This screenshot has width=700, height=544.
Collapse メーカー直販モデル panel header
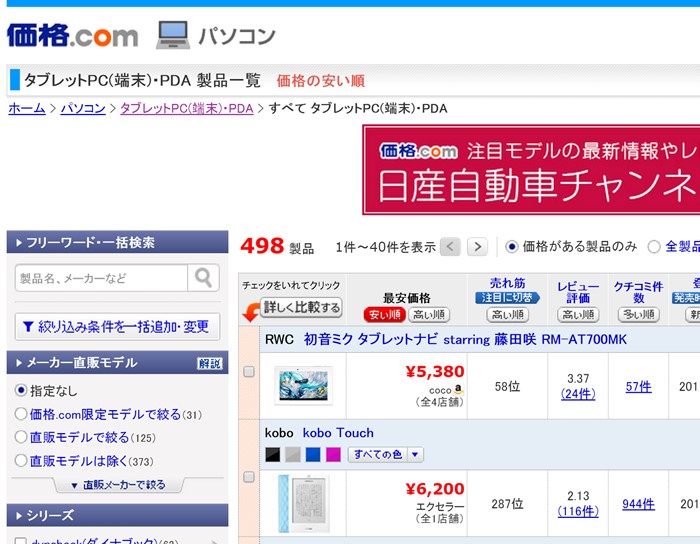point(117,363)
